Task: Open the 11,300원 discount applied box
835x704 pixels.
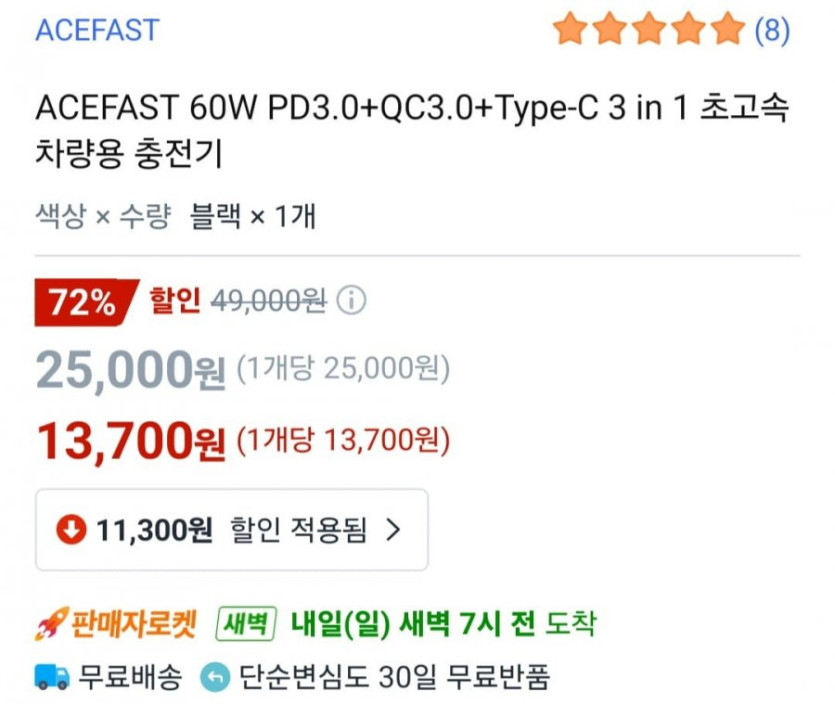Action: (x=231, y=529)
